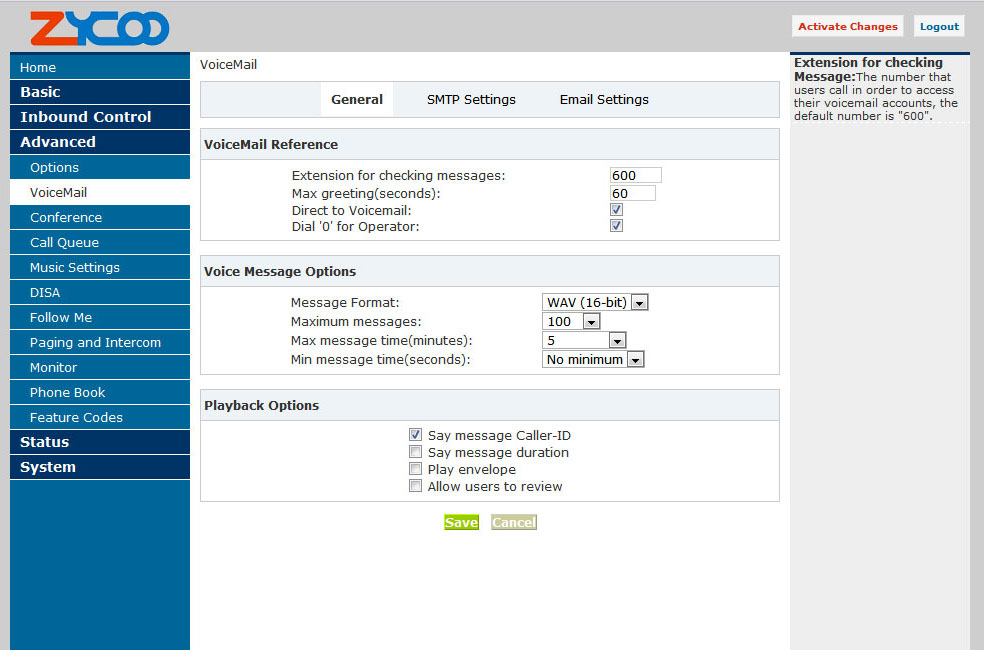
Task: Switch to the SMTP Settings tab
Action: click(x=471, y=100)
